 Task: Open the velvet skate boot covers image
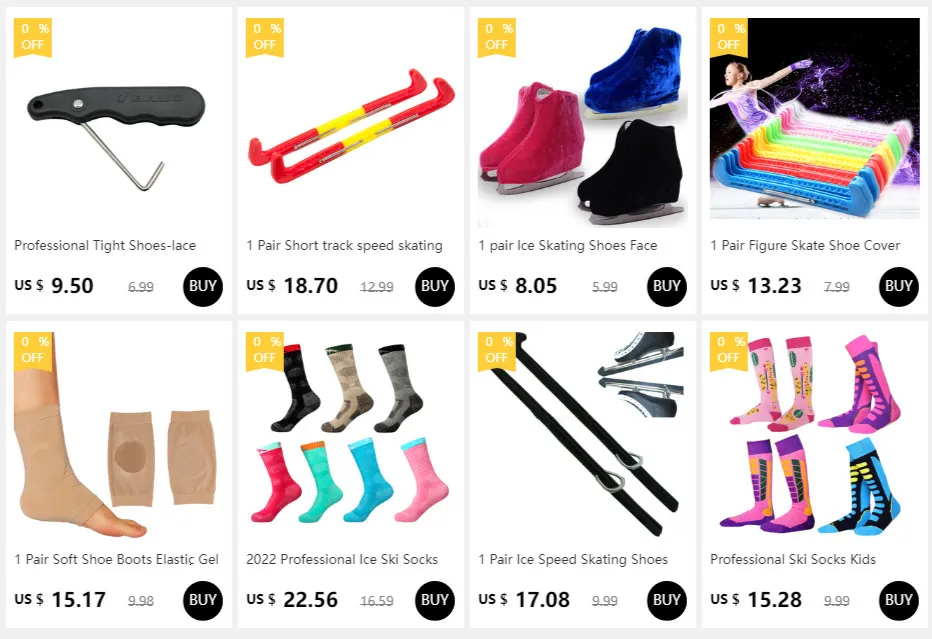(x=582, y=122)
